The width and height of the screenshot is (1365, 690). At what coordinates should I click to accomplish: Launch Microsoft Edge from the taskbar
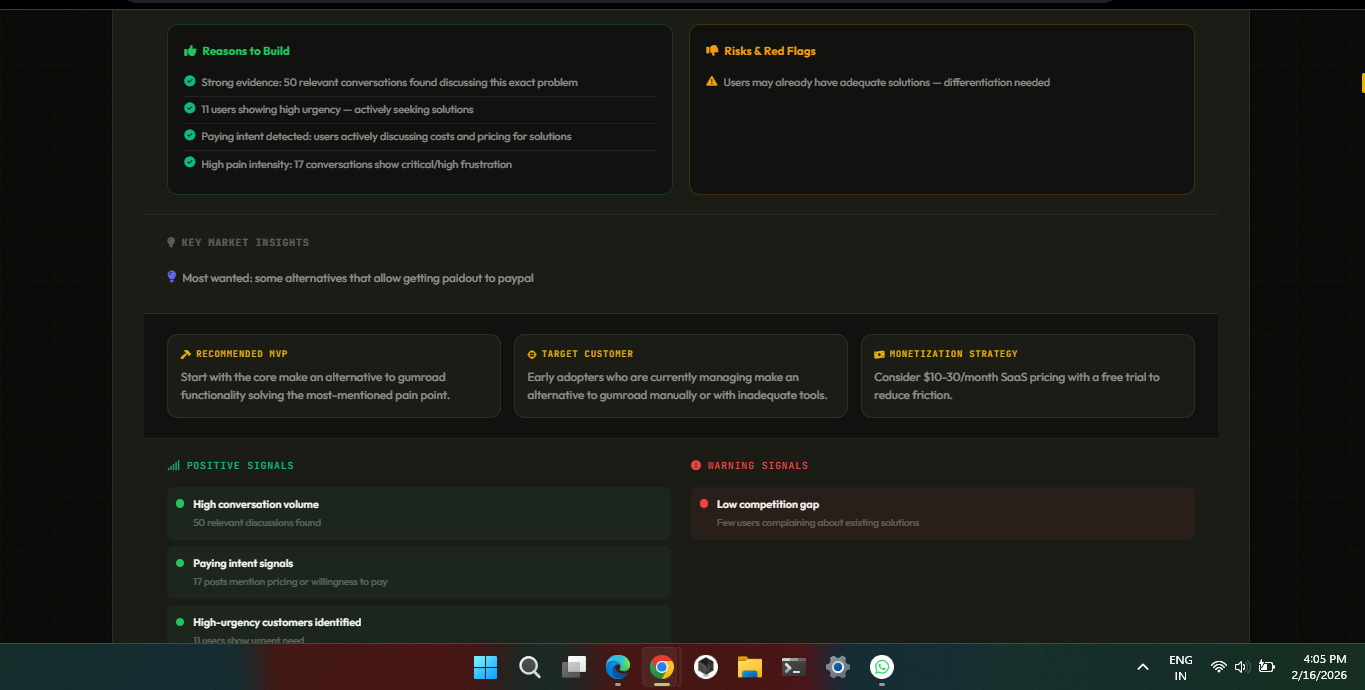point(618,667)
